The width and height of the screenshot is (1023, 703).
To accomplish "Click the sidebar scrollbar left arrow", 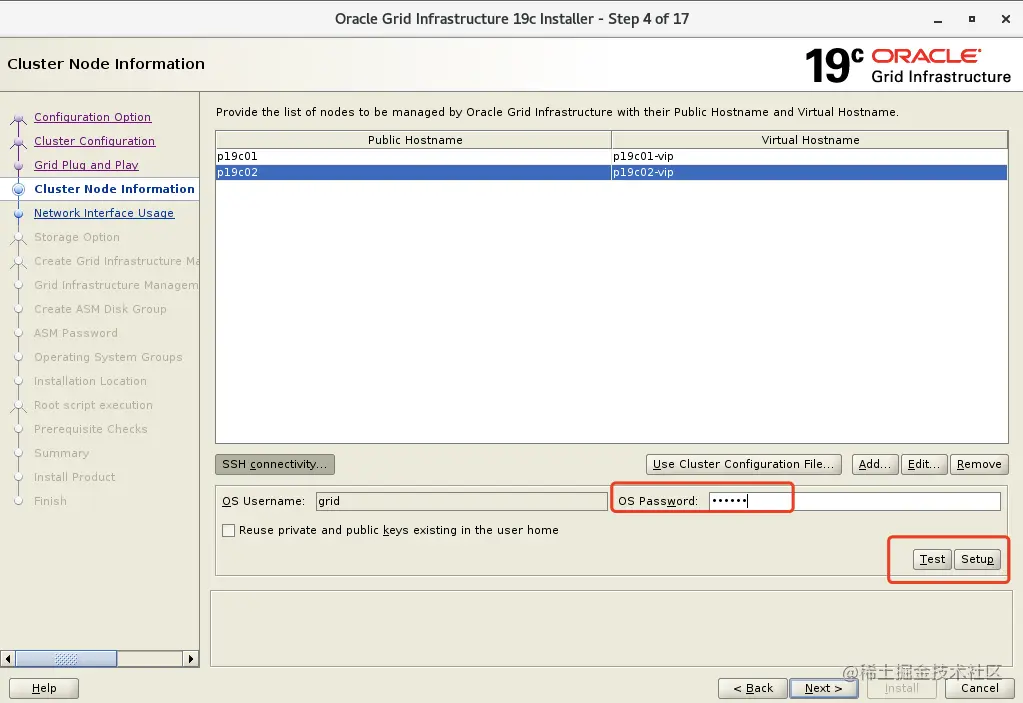I will tap(8, 659).
